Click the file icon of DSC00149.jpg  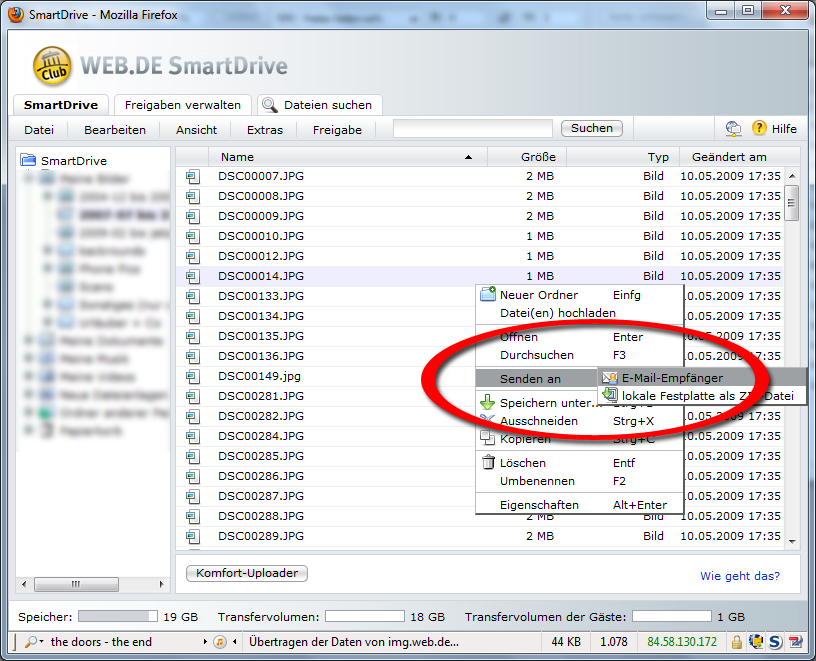point(193,376)
